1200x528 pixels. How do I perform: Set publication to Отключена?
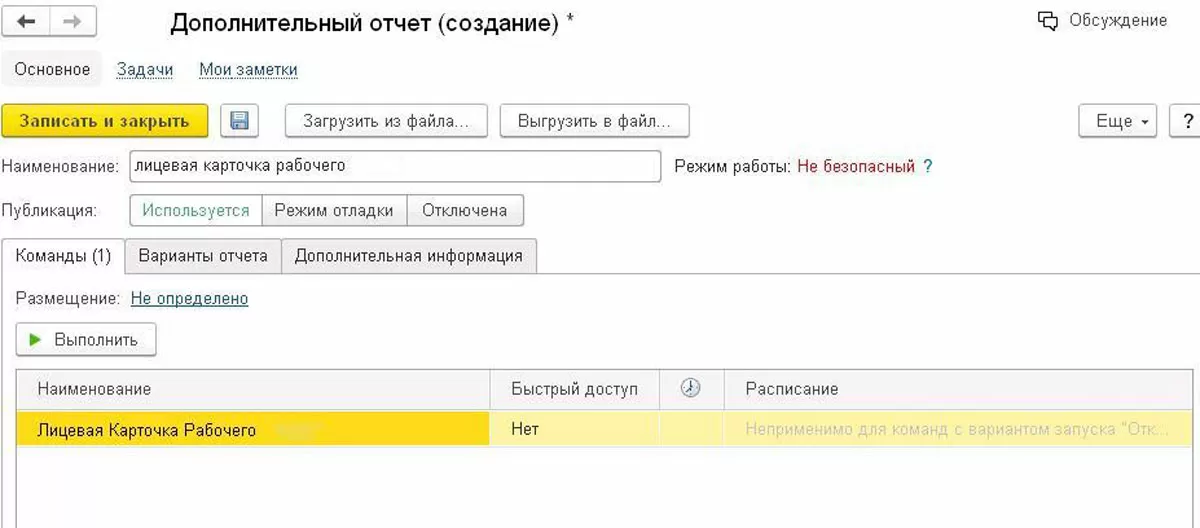point(464,211)
